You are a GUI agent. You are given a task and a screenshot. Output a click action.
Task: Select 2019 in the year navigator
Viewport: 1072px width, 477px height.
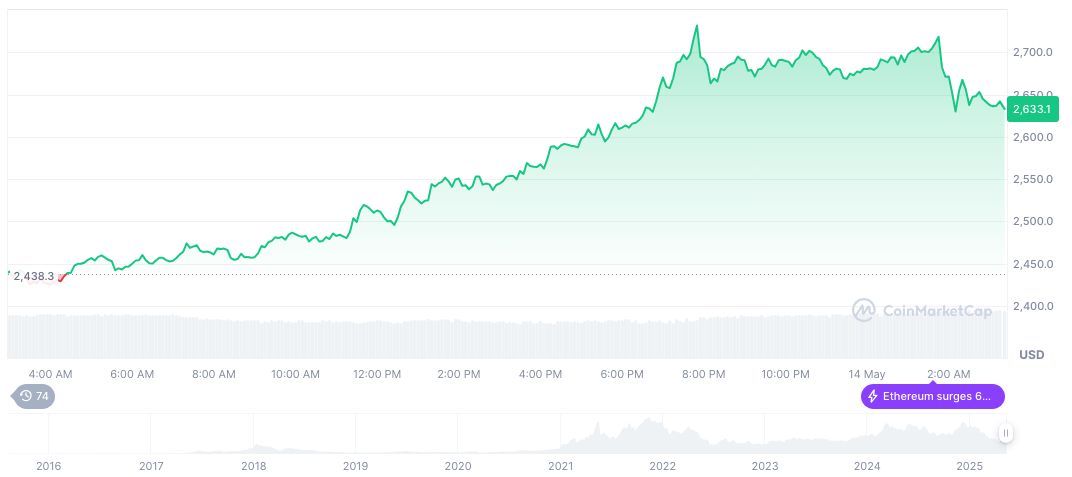355,465
